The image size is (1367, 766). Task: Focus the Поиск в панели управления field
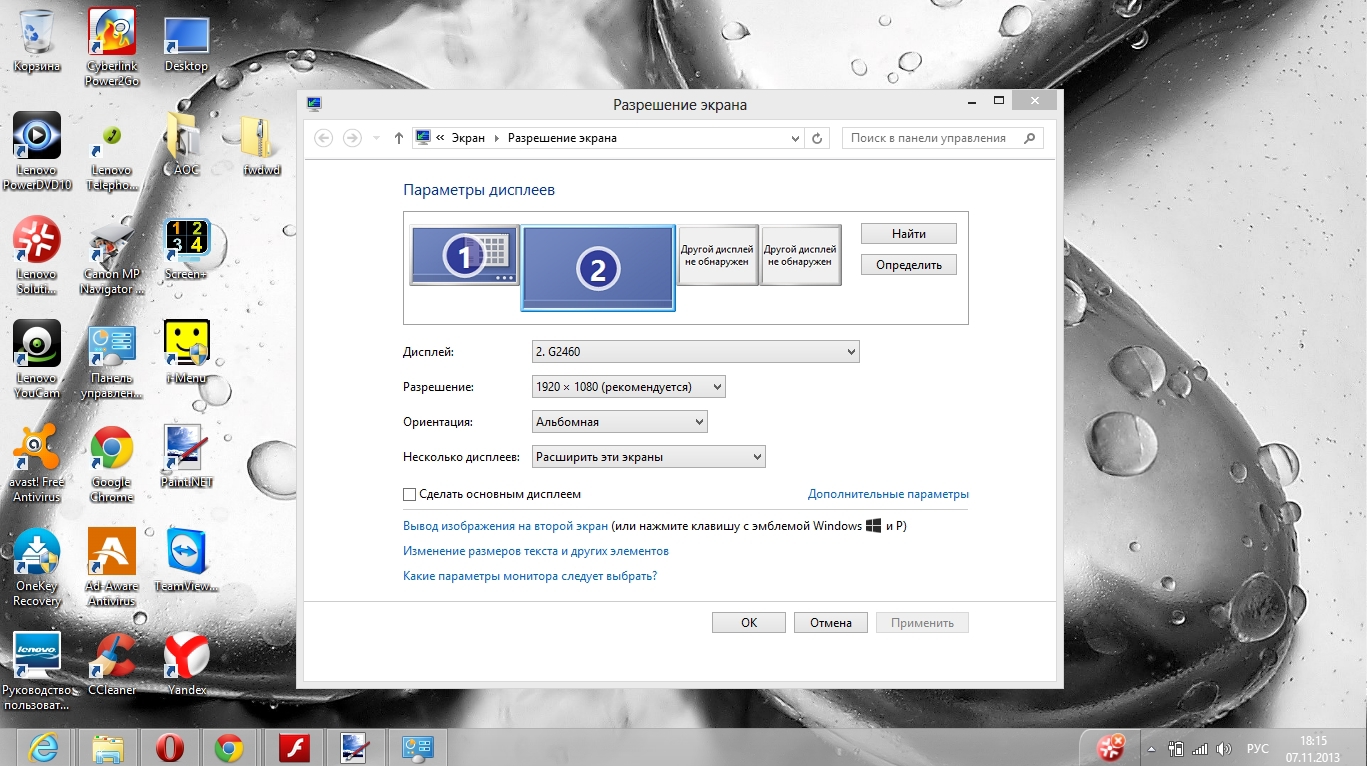point(943,138)
